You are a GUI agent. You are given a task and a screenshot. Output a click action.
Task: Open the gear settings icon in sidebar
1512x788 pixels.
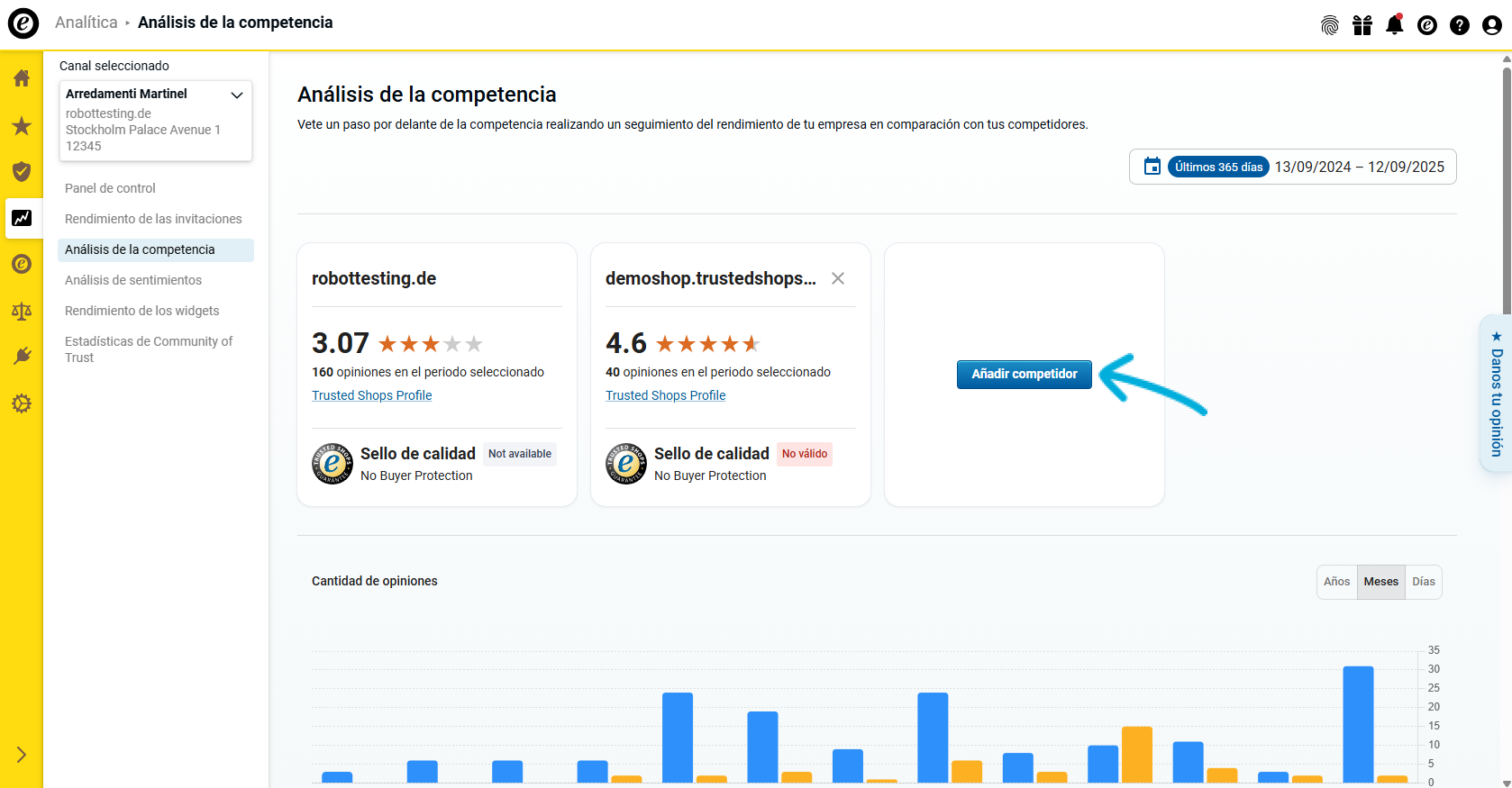tap(22, 403)
